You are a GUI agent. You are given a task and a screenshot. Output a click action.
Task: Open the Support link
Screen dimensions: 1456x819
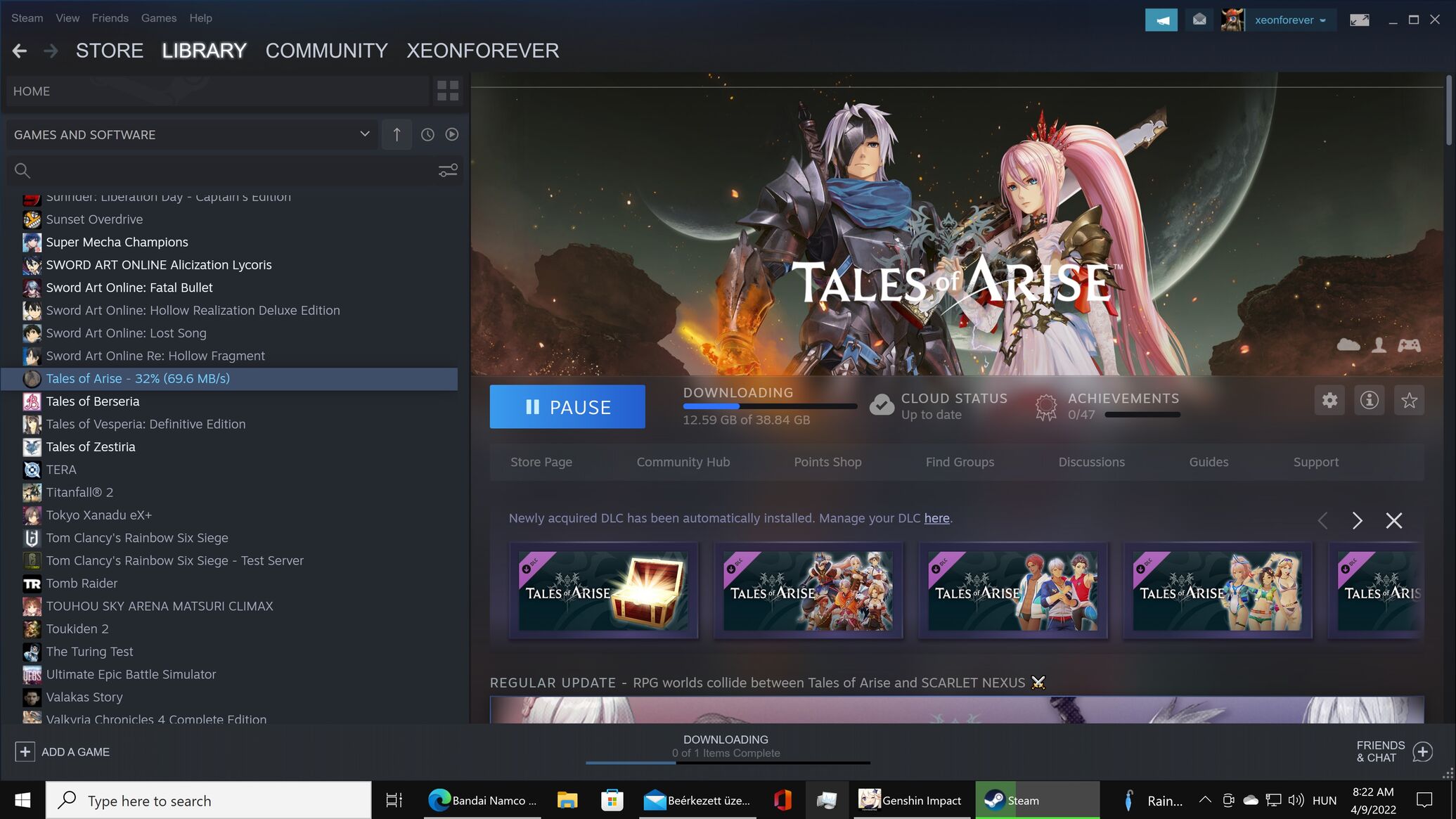click(x=1316, y=462)
